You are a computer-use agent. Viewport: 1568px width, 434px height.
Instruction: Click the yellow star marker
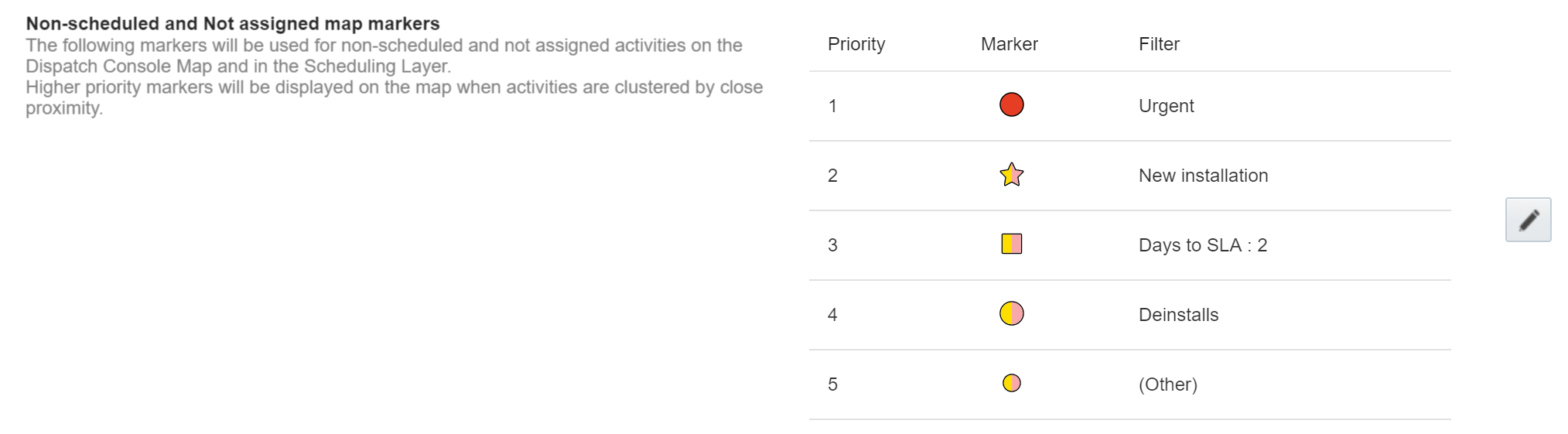pos(1011,175)
